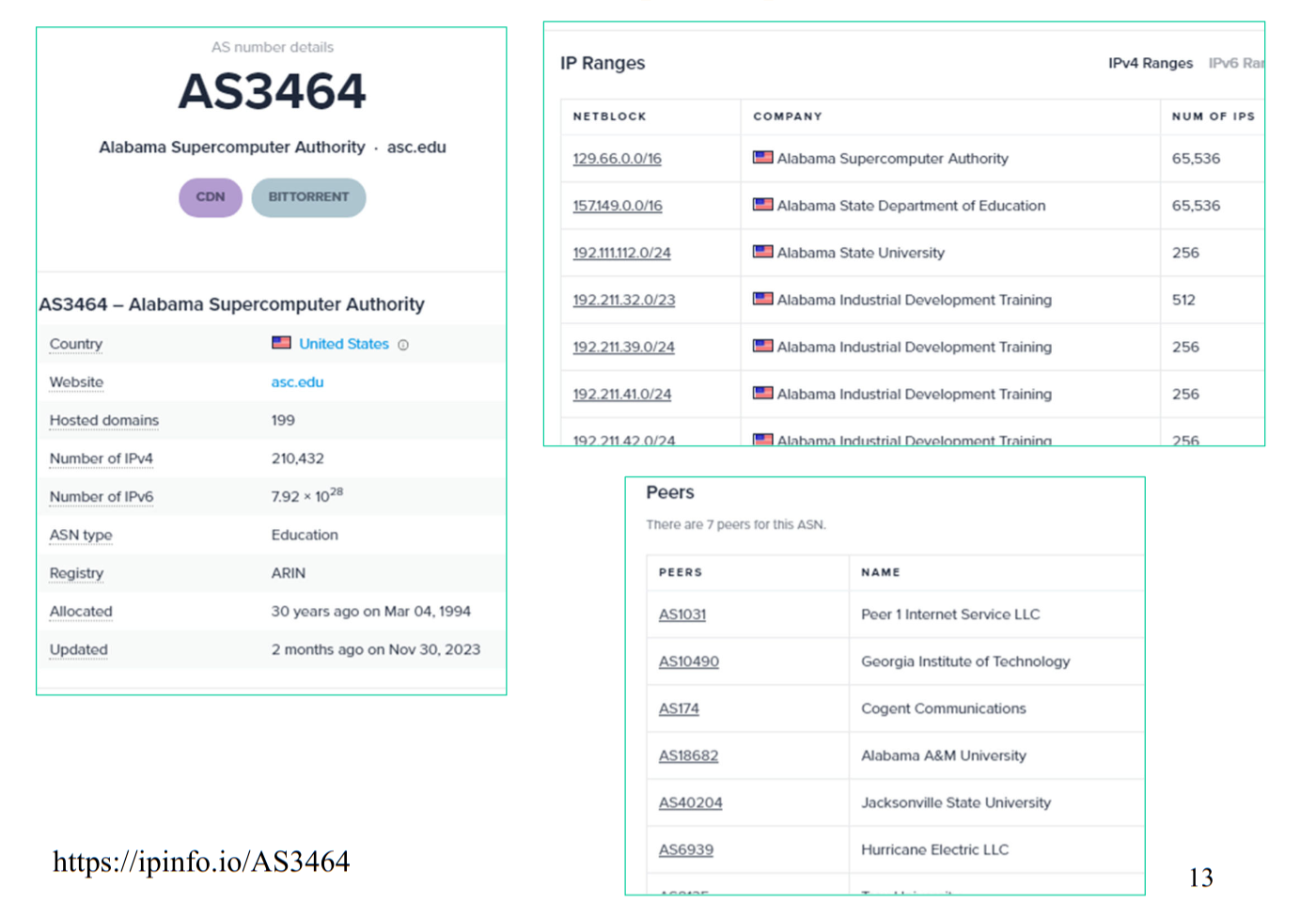Click the https://ipinfo.io/AS3464 URL text
Screen dimensions: 1316x917
click(201, 862)
